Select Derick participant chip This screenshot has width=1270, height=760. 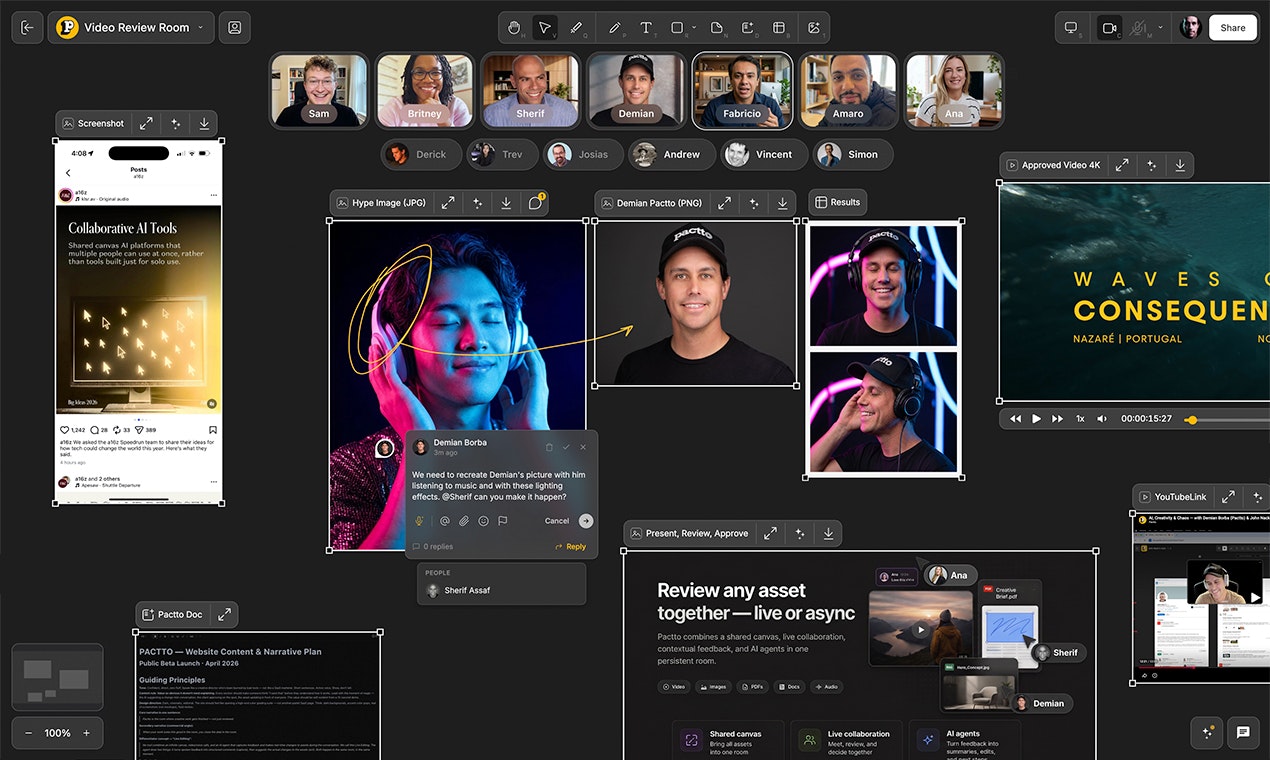421,154
